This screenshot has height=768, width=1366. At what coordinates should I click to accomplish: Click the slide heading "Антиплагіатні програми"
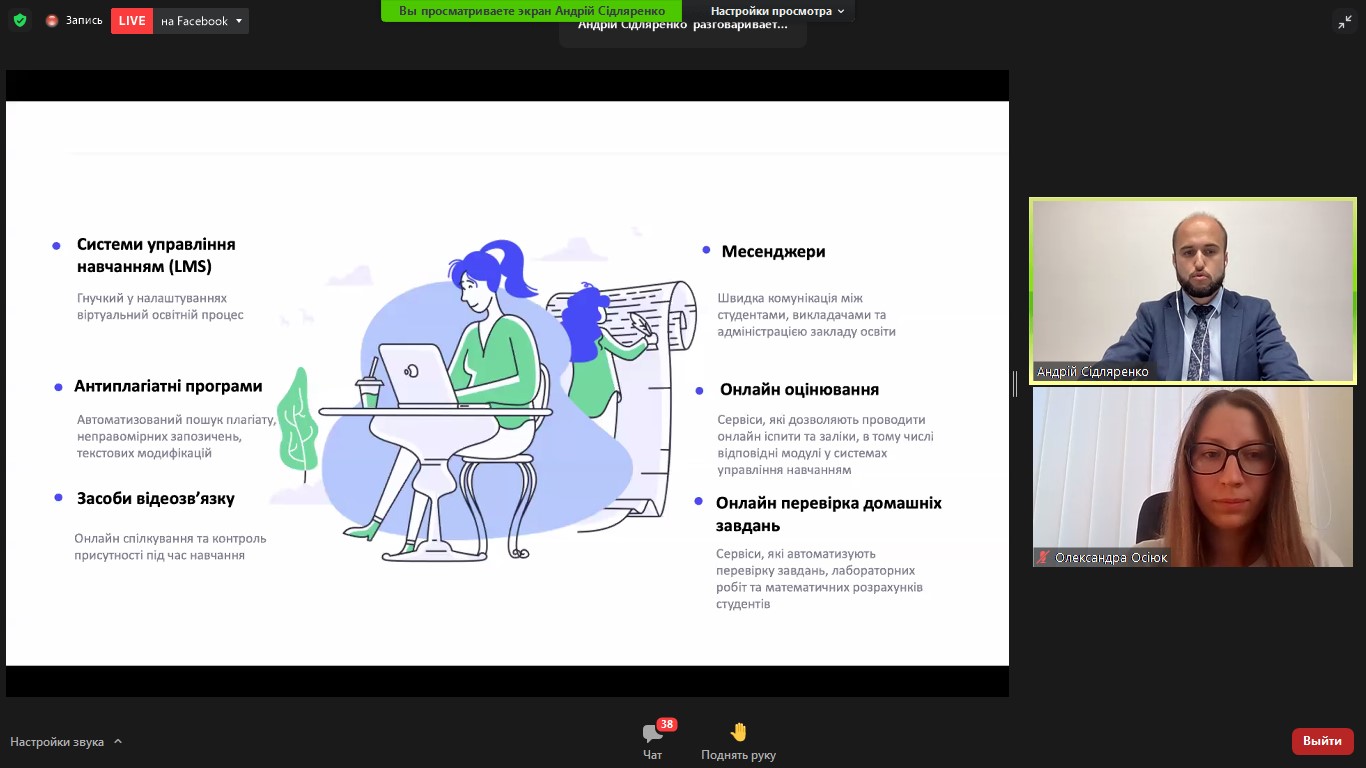[168, 386]
